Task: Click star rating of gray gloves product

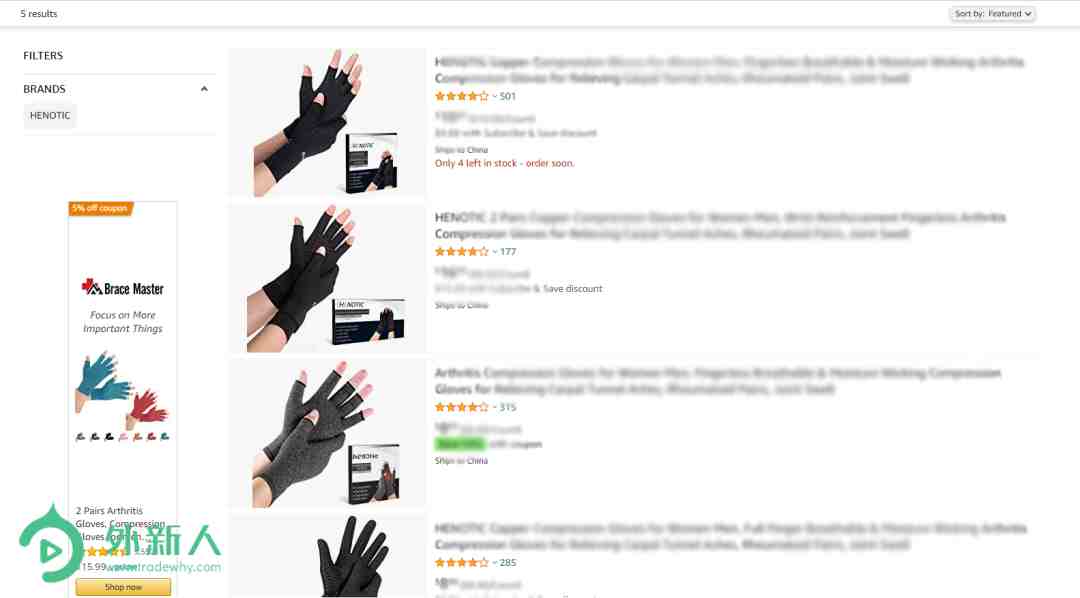Action: tap(461, 408)
